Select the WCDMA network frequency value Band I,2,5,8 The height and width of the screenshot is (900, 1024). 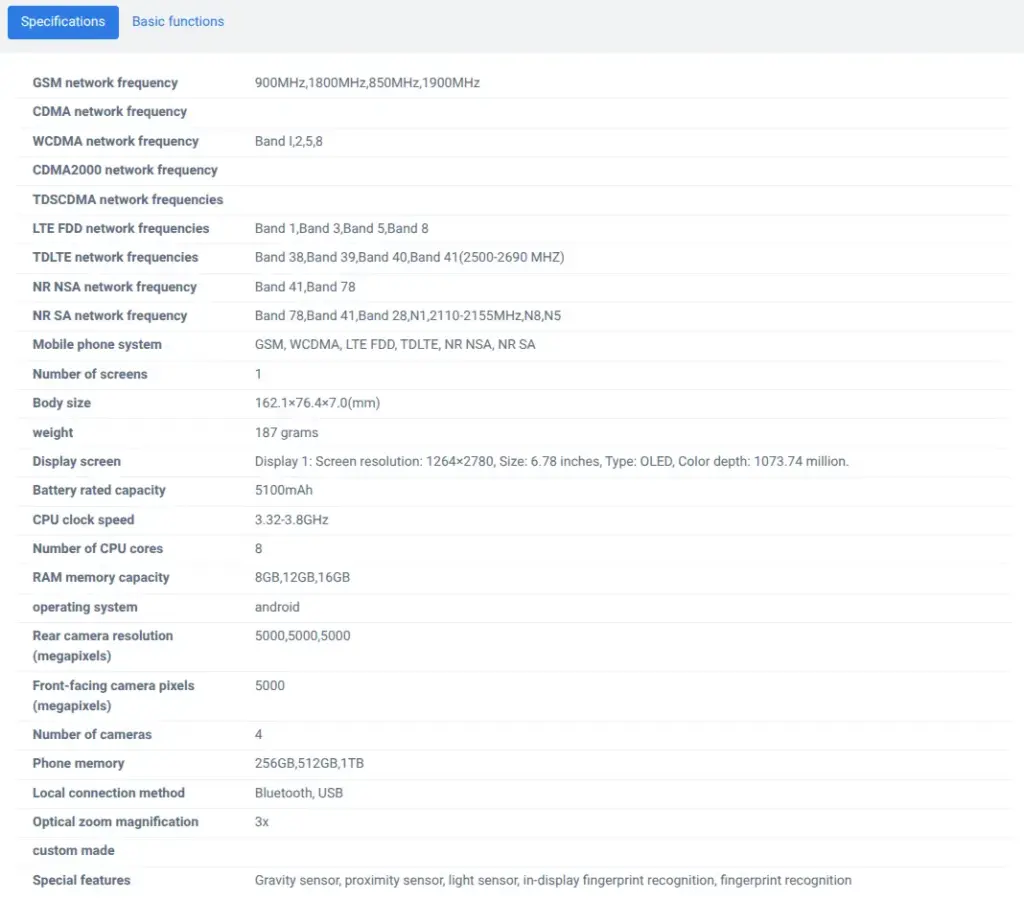point(288,141)
